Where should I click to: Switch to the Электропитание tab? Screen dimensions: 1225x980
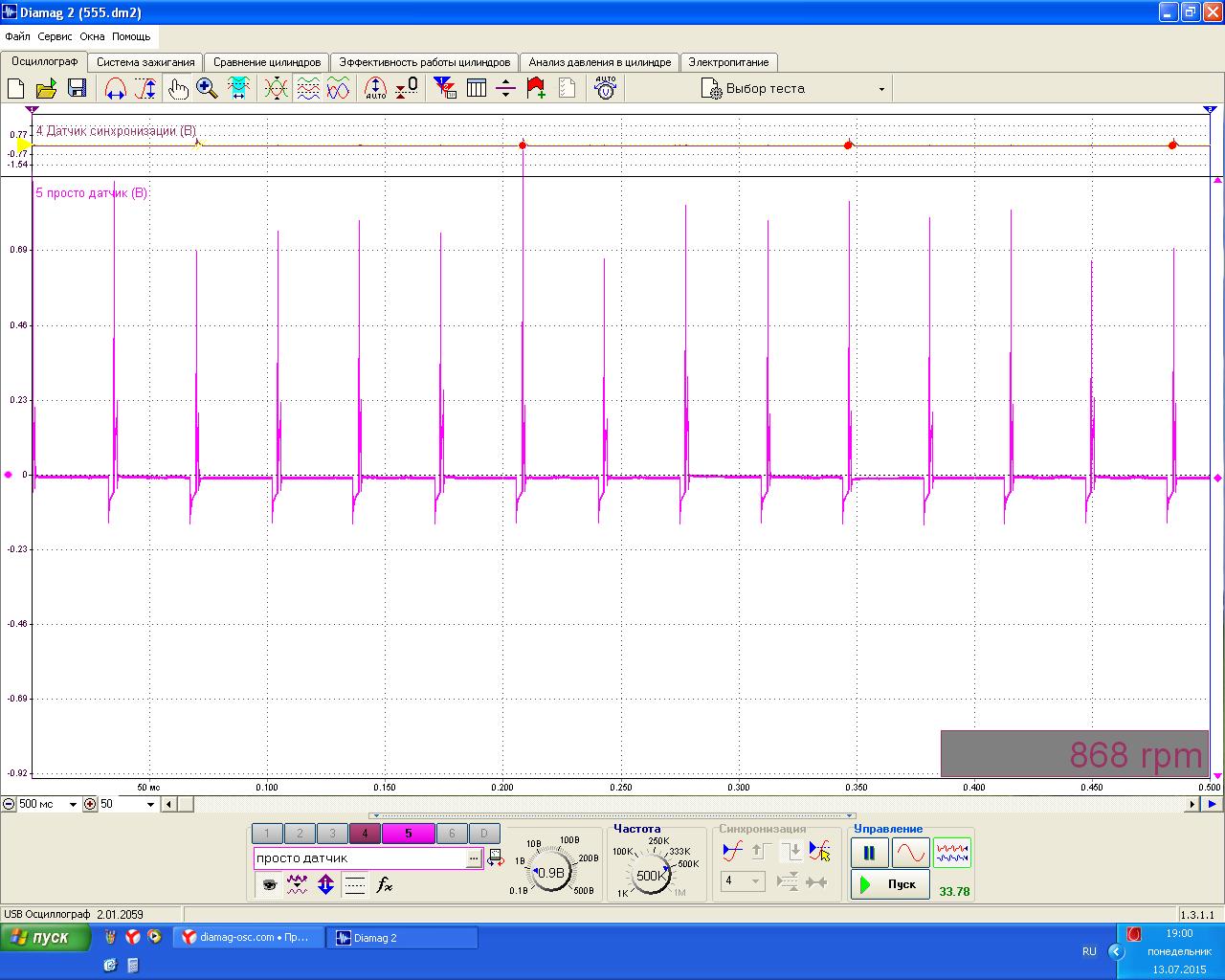coord(728,62)
